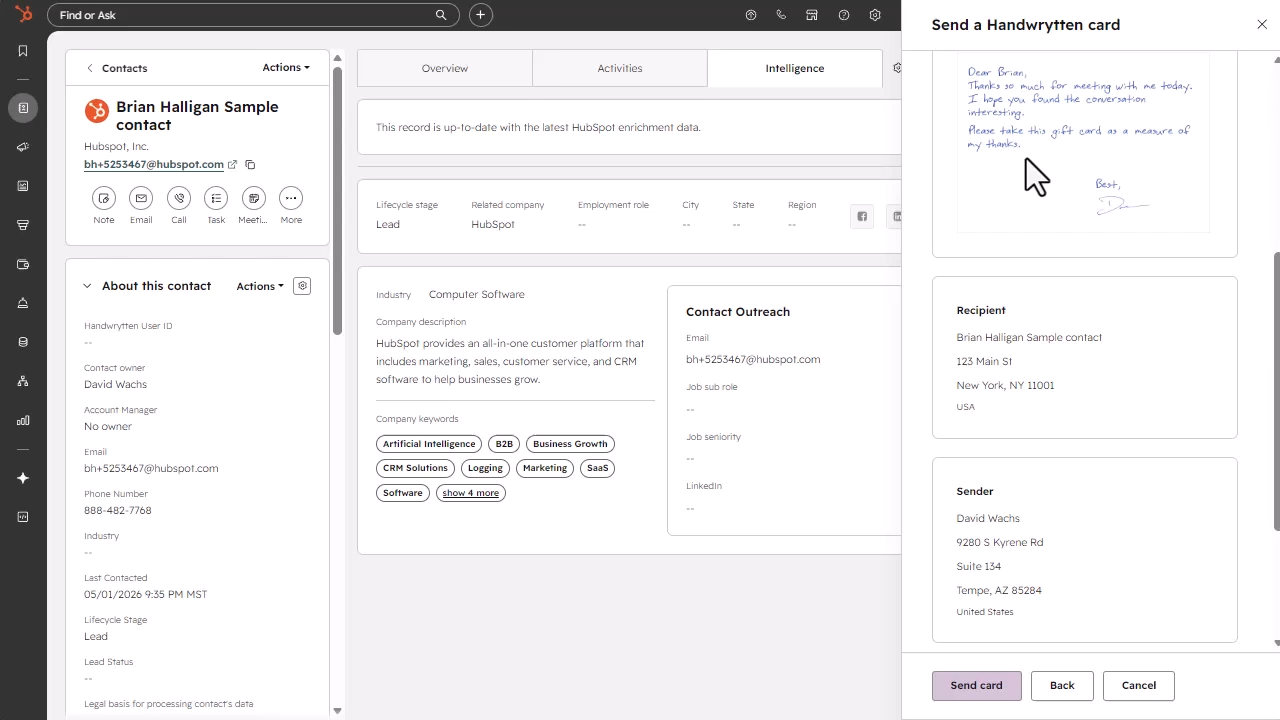Viewport: 1280px width, 720px height.
Task: Open the Marketing megaphone sidebar icon
Action: (23, 147)
